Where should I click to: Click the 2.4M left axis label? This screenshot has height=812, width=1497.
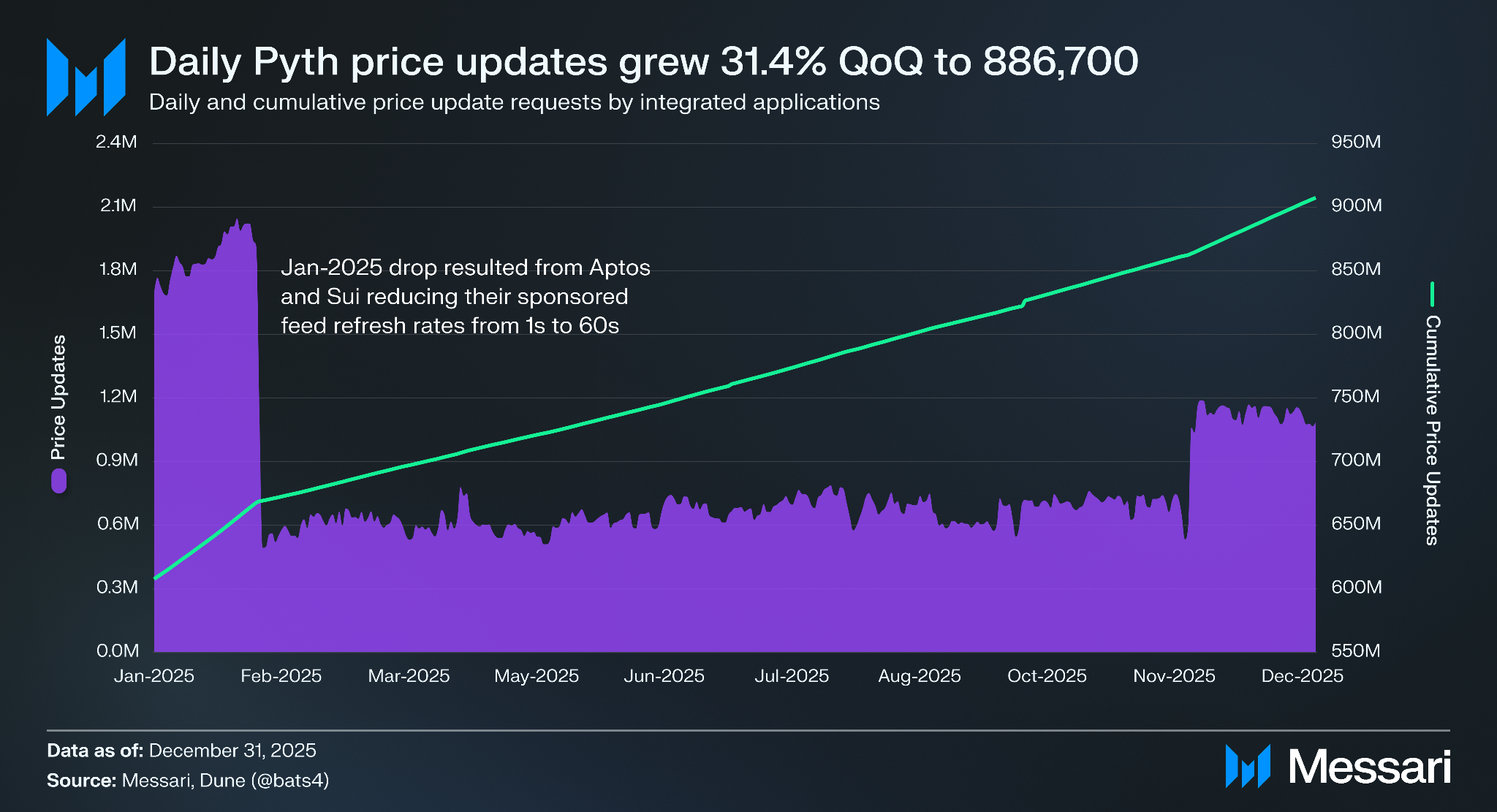pos(116,142)
